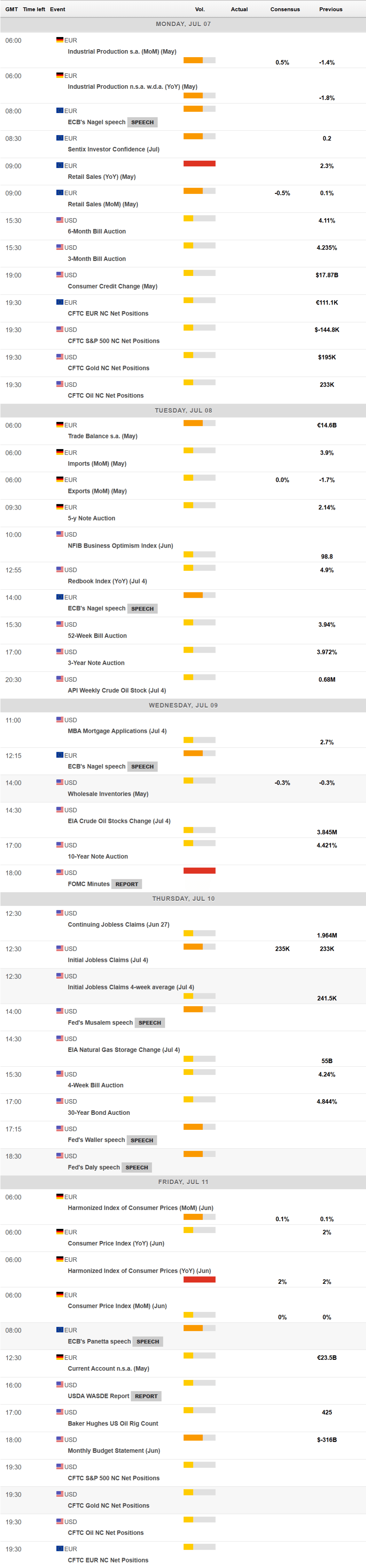This screenshot has height=1568, width=366.
Task: Click the Previous column header
Action: point(331,9)
